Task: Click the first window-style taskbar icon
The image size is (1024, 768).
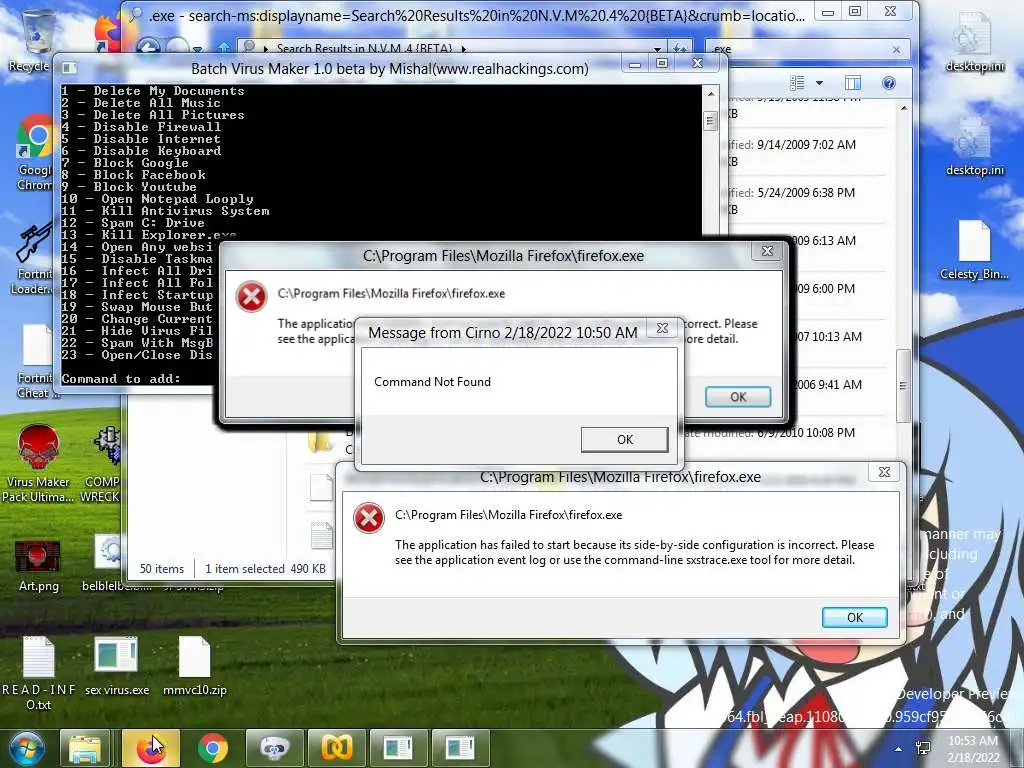Action: [x=398, y=748]
